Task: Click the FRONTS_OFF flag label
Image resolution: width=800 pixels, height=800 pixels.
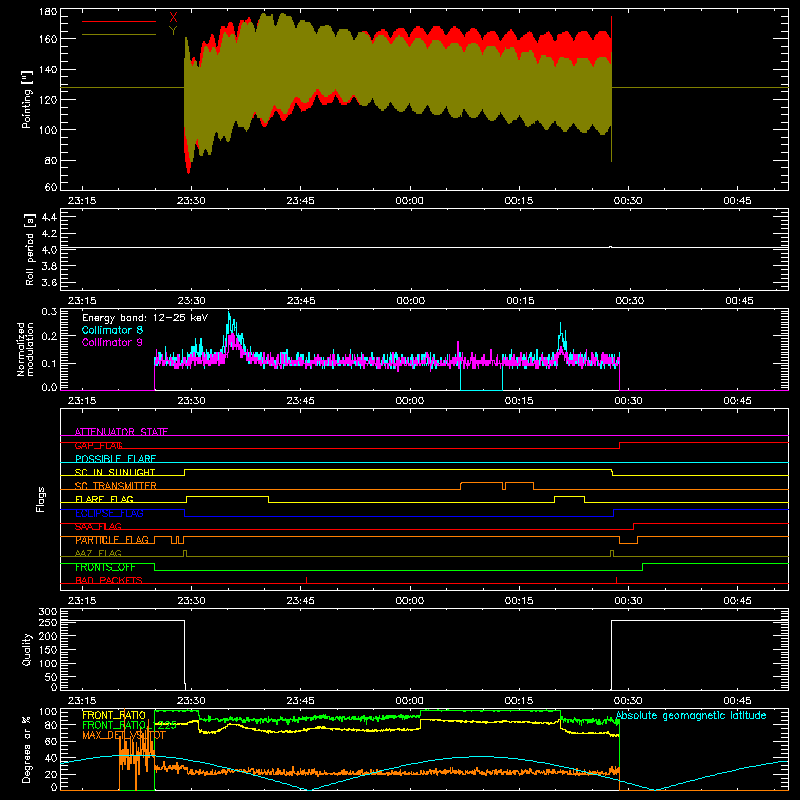Action: click(105, 567)
